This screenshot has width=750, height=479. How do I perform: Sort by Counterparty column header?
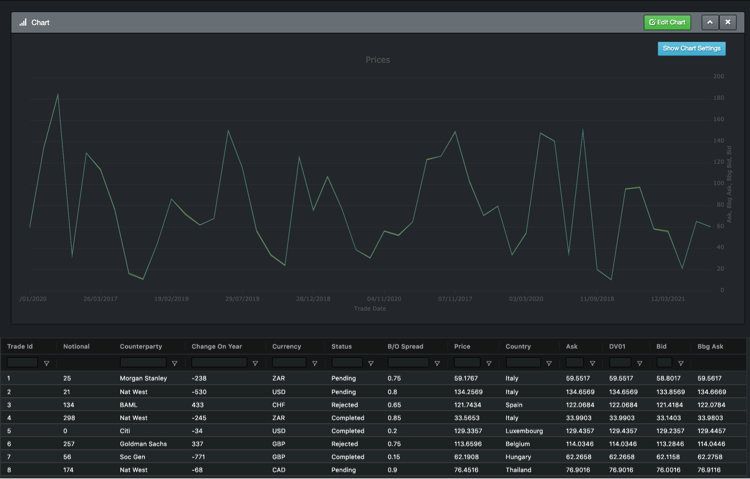click(x=141, y=346)
